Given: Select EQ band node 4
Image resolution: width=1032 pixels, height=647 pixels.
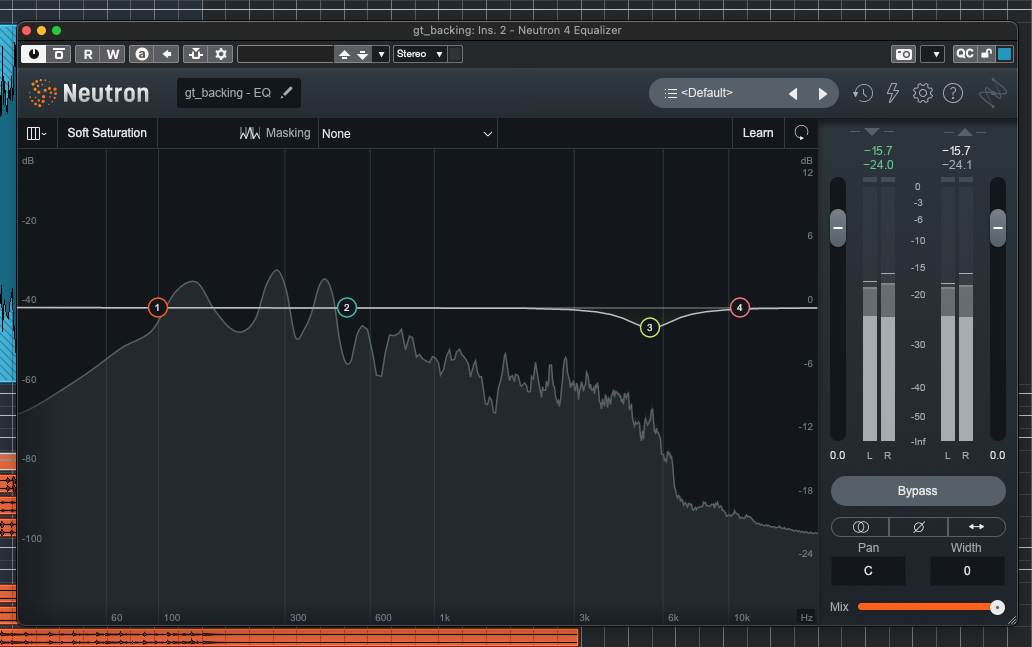Looking at the screenshot, I should [x=740, y=307].
